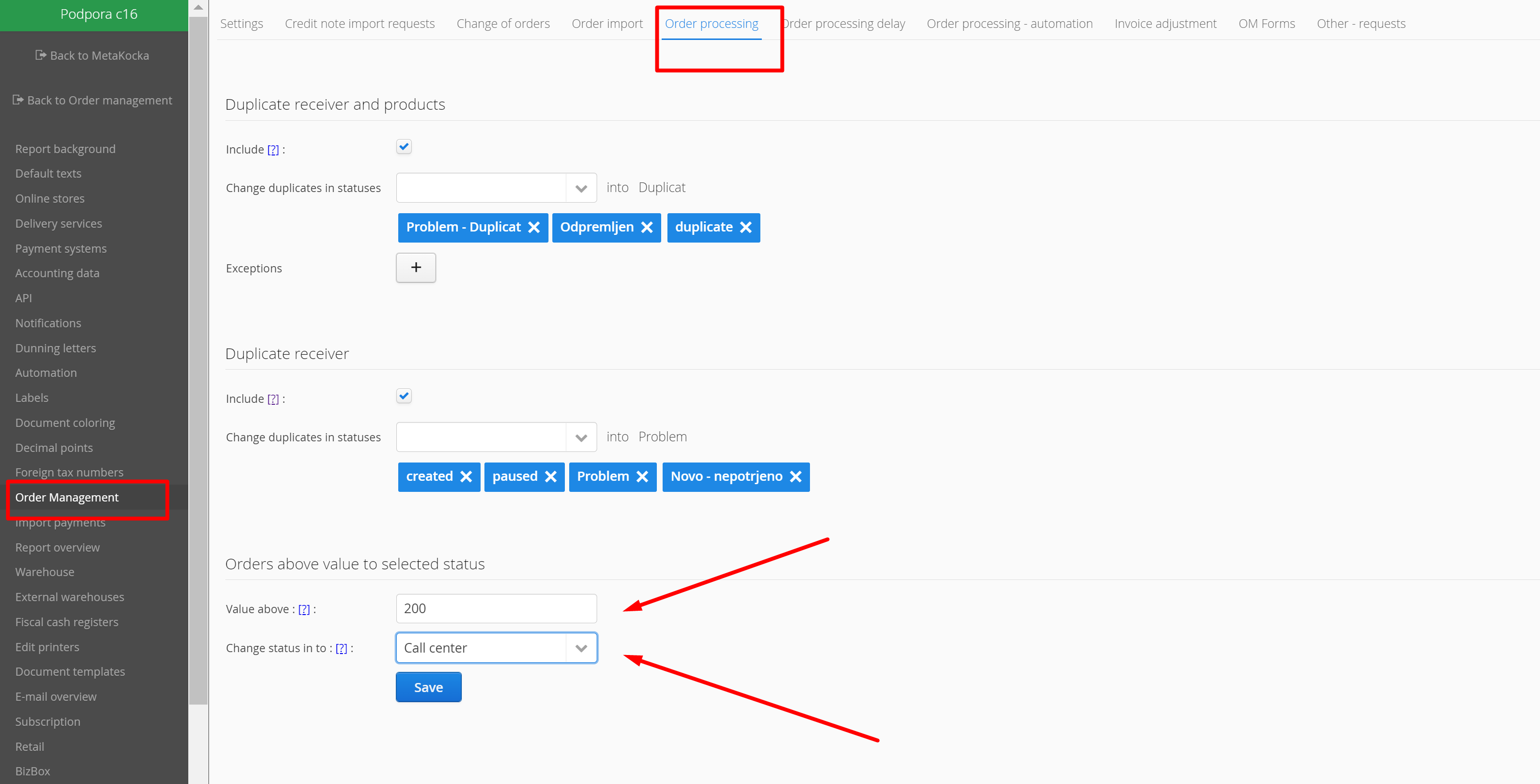Click the Value above input field
This screenshot has height=784, width=1540.
coord(496,608)
